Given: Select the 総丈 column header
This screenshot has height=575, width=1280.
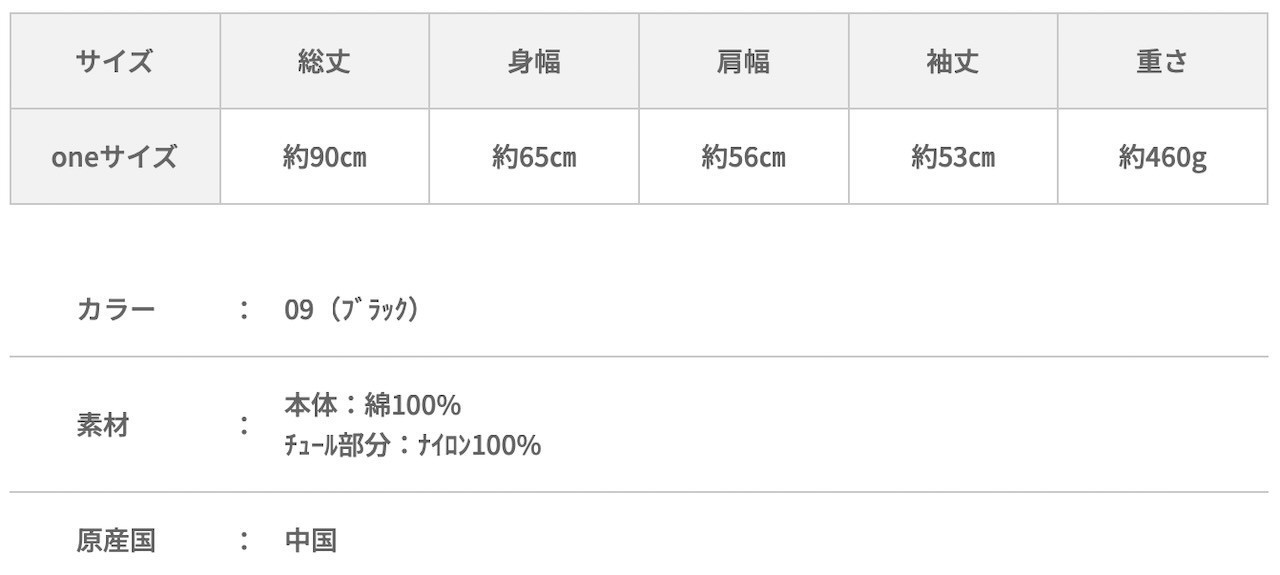Looking at the screenshot, I should click(324, 62).
